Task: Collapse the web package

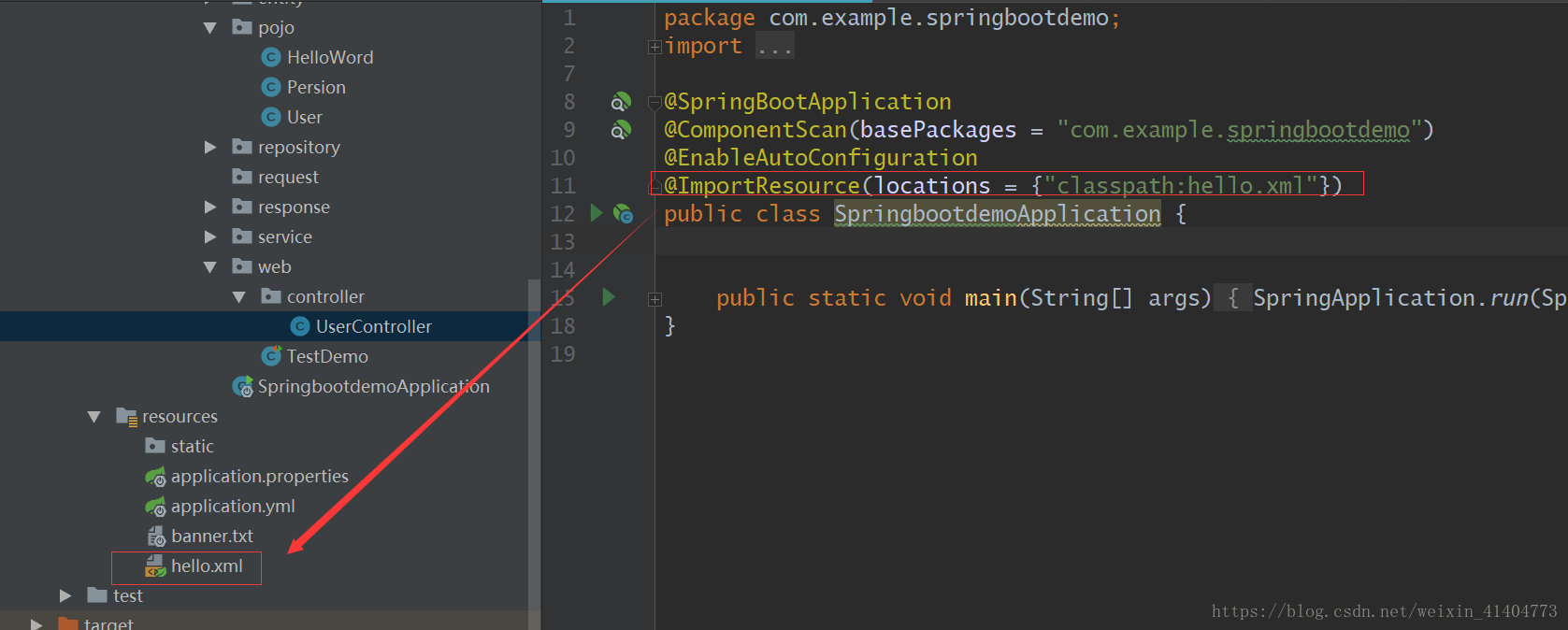Action: 210,267
